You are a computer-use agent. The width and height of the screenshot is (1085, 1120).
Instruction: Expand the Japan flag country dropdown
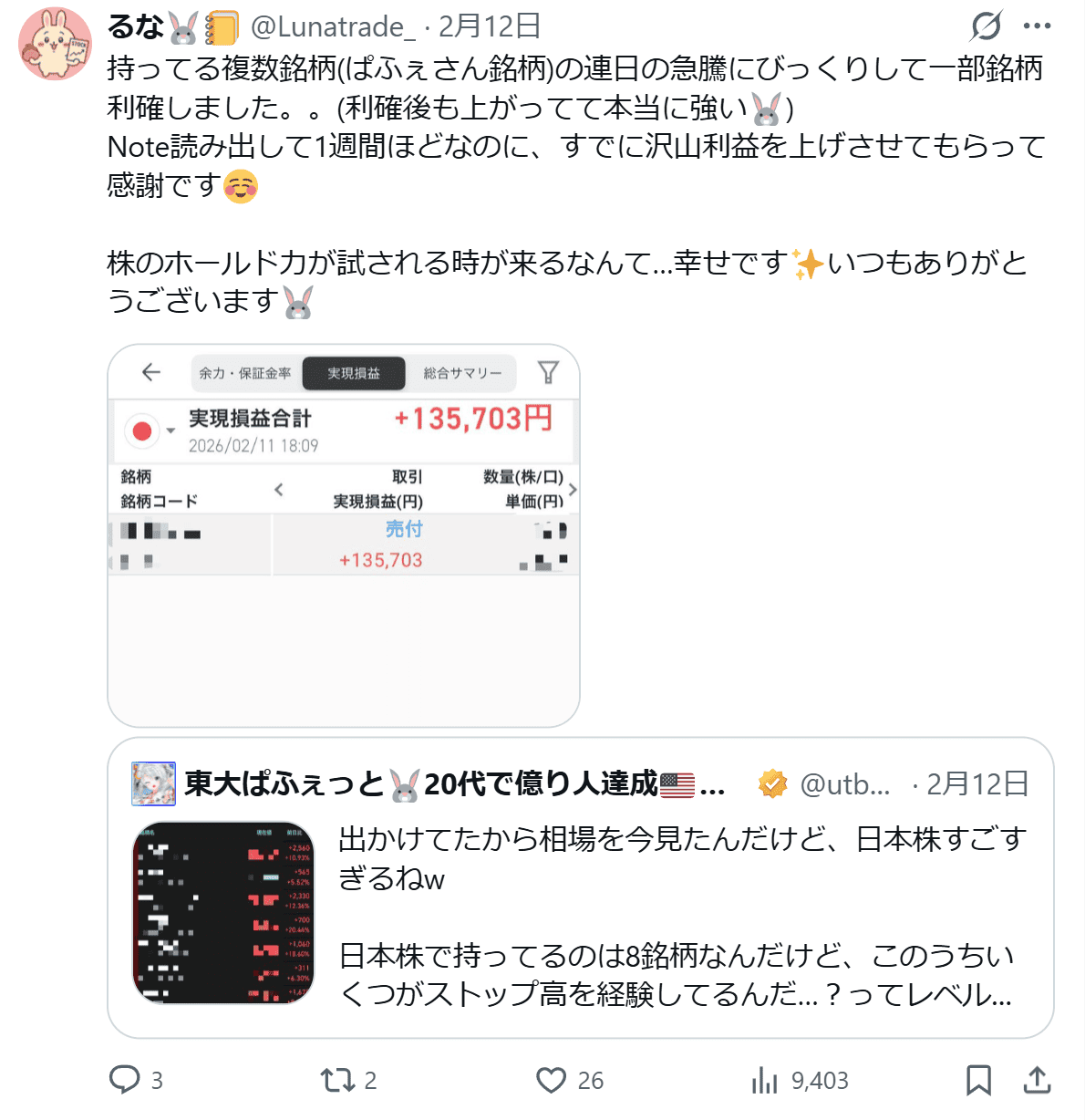coord(150,430)
